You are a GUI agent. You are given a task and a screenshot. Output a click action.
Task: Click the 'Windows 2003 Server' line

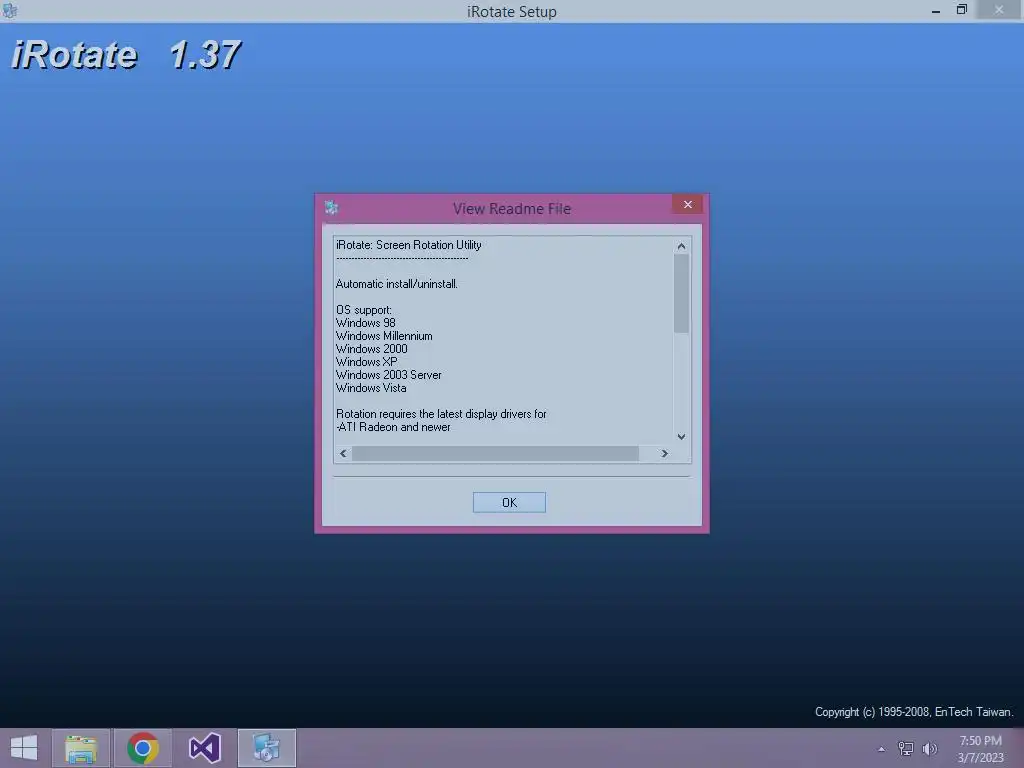pos(389,375)
